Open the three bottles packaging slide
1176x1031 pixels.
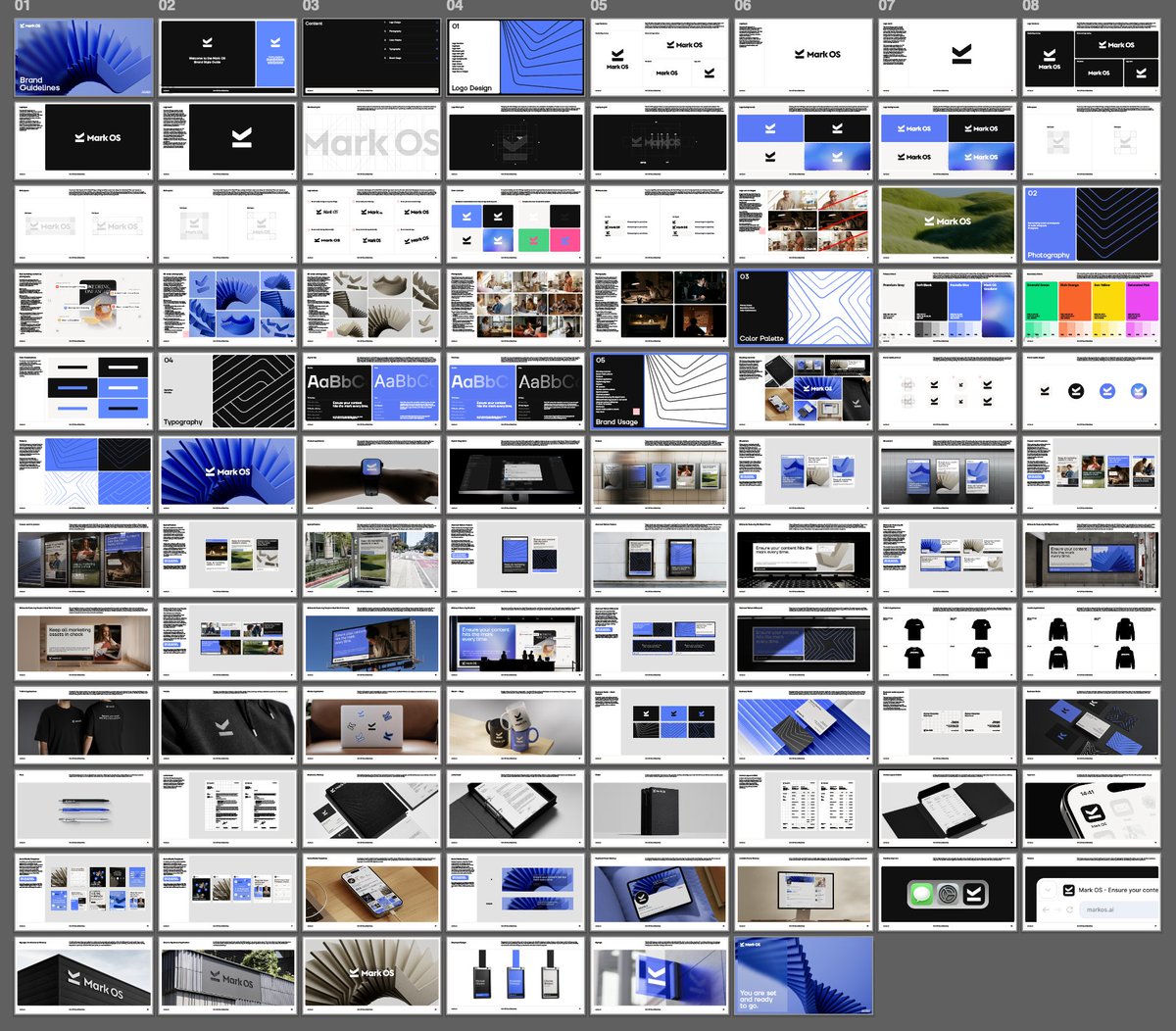[515, 974]
